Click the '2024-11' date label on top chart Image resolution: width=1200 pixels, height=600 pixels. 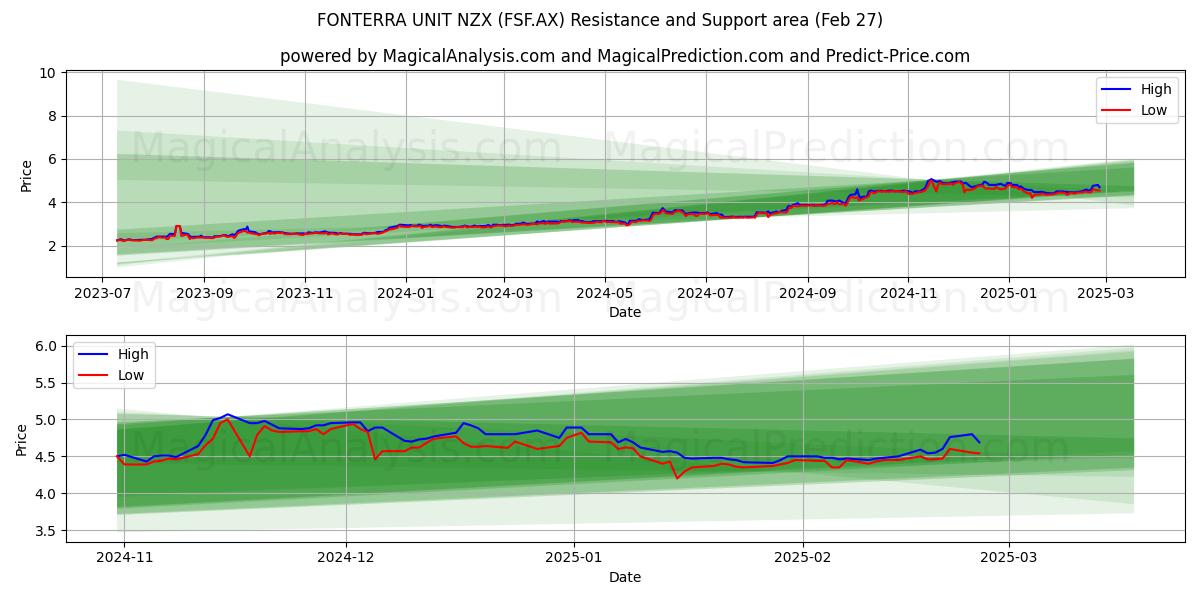tap(909, 295)
